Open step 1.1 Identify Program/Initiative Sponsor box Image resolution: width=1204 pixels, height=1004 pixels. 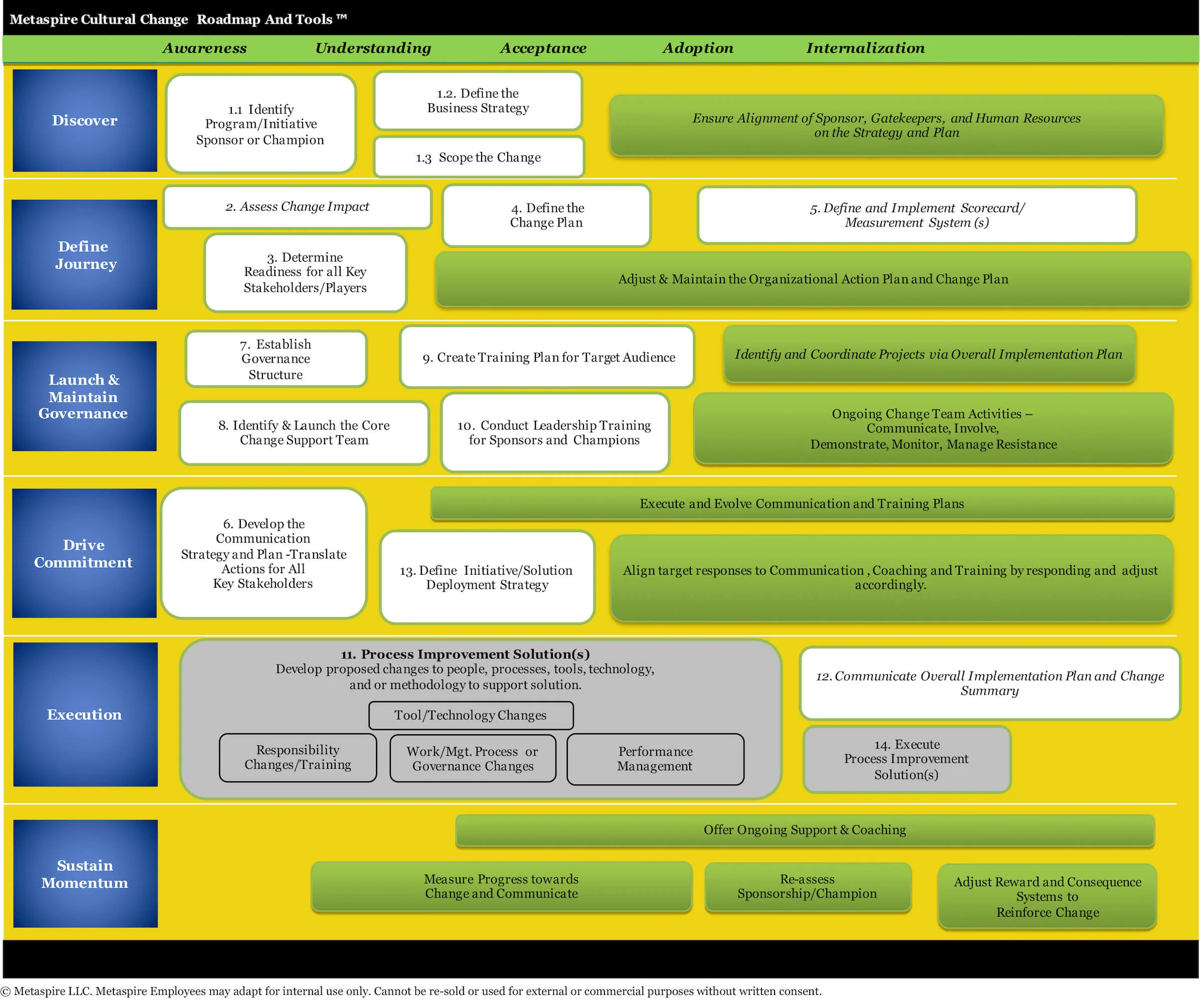(x=261, y=124)
